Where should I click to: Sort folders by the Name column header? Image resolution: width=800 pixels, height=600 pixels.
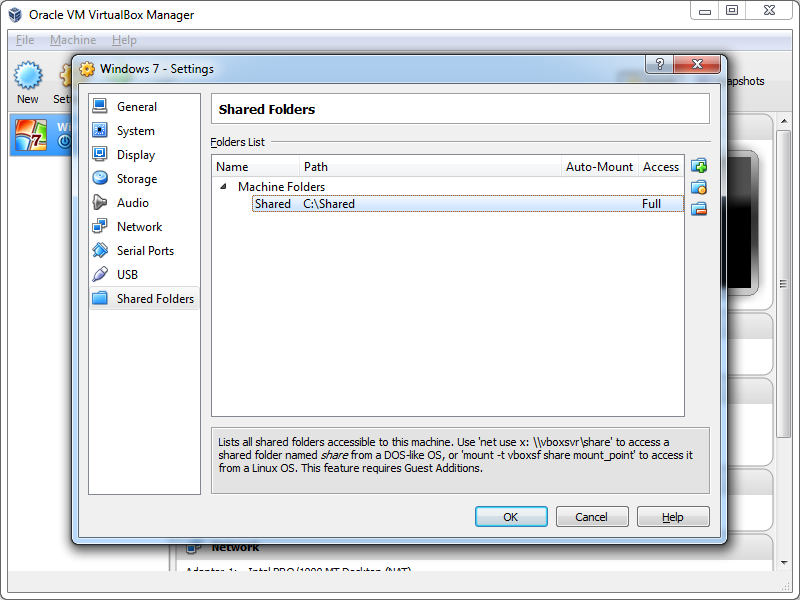[x=256, y=167]
